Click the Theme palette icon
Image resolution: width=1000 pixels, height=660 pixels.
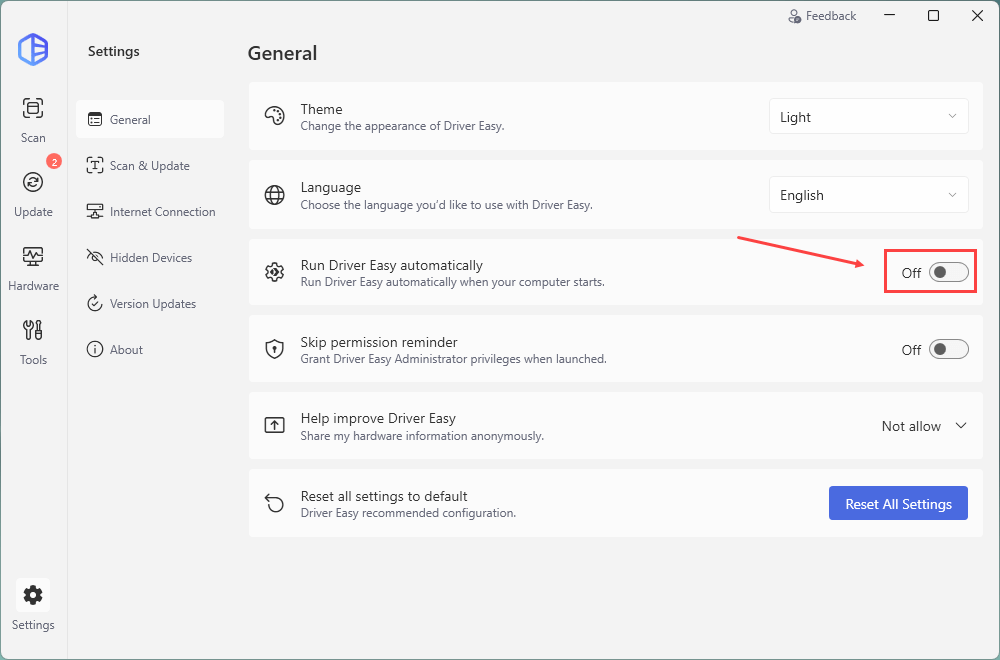coord(274,116)
